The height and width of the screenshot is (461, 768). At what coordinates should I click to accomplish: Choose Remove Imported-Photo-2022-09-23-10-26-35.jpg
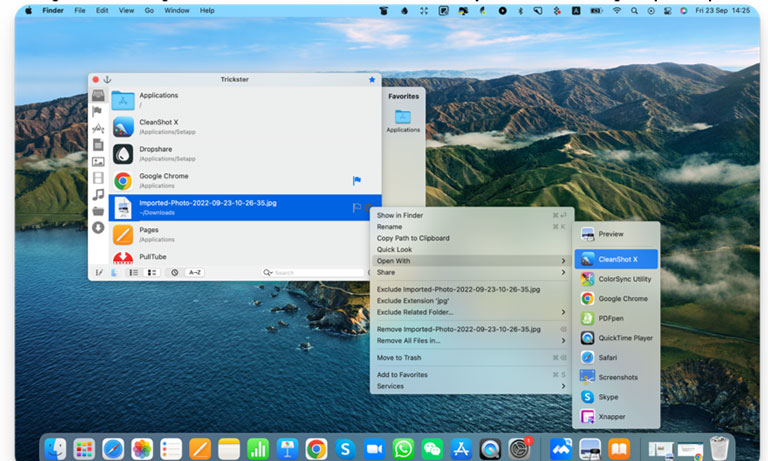coord(472,329)
